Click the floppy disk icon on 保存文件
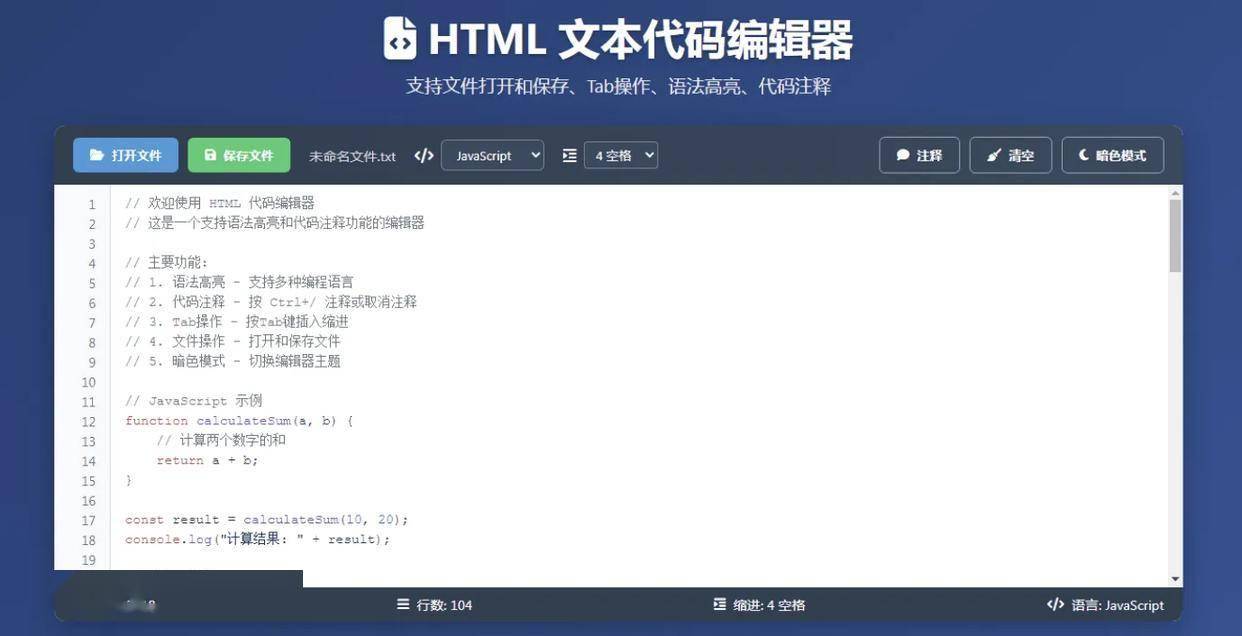This screenshot has height=636, width=1242. coord(210,156)
